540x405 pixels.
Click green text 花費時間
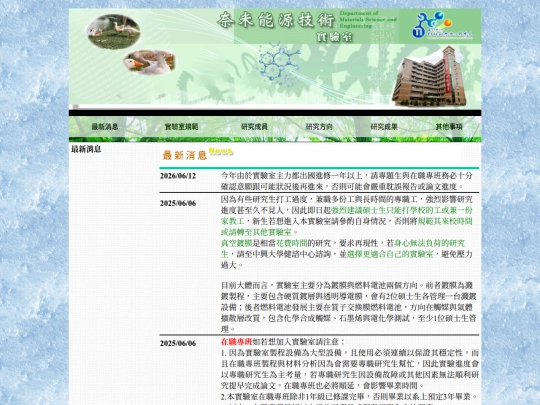click(x=292, y=243)
